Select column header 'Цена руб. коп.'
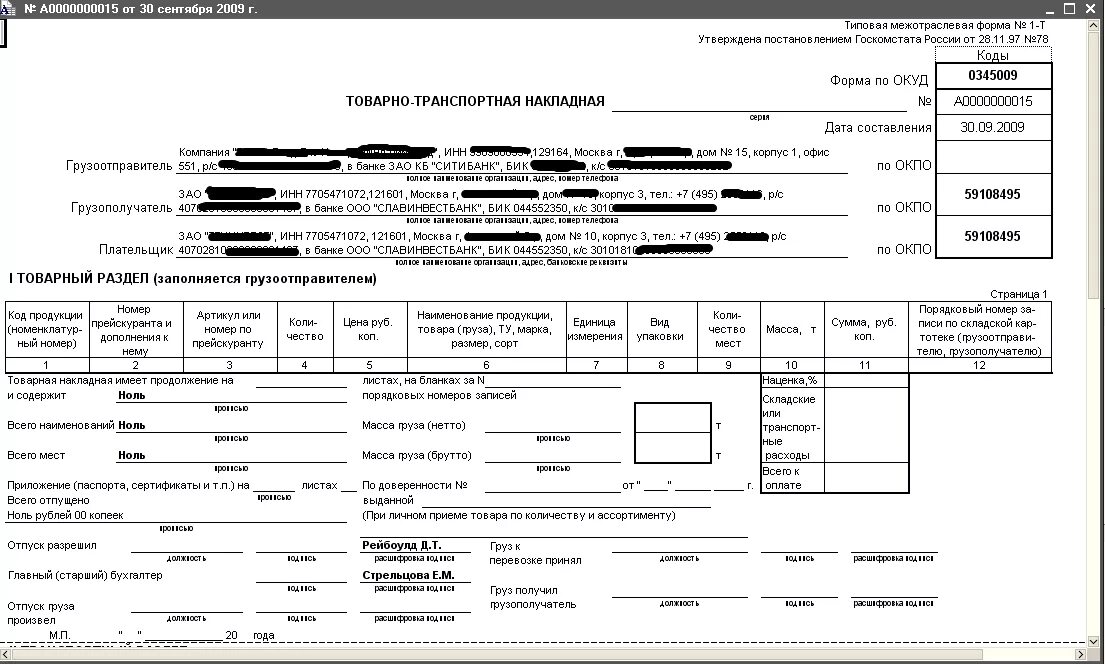The width and height of the screenshot is (1105, 664). point(371,330)
